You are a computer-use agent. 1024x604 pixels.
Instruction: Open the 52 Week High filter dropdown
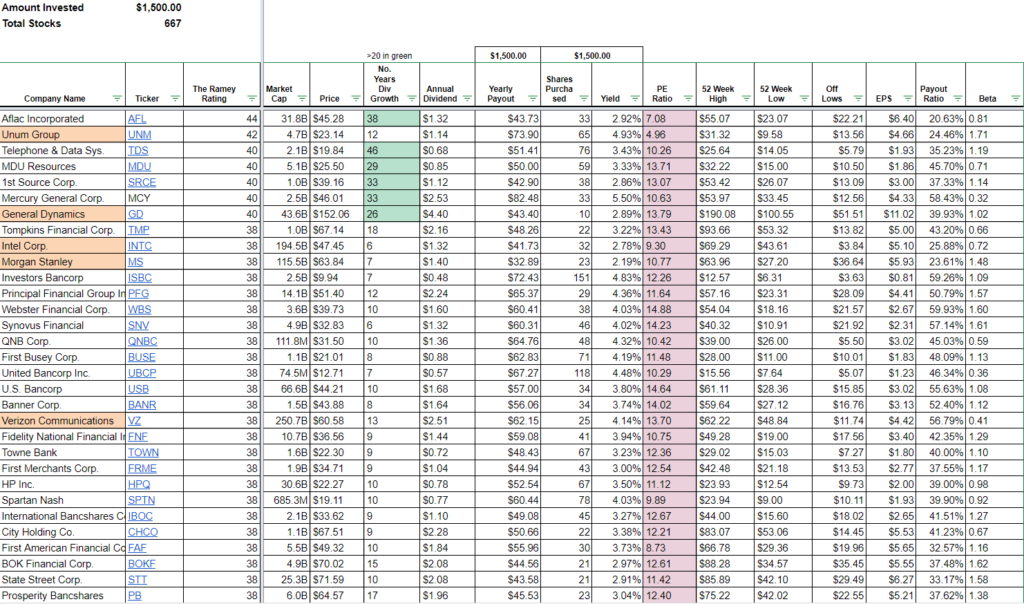(x=745, y=97)
